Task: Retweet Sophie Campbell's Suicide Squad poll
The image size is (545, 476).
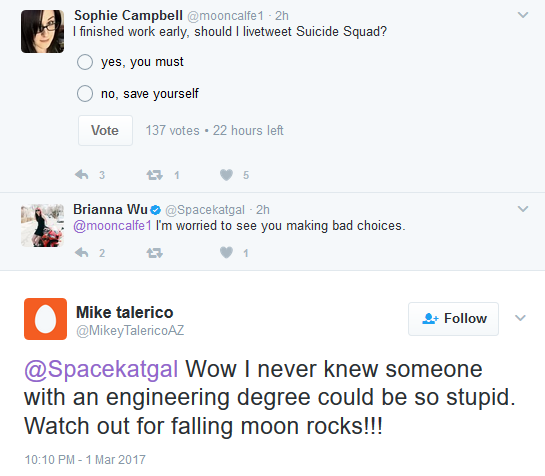Action: coord(155,175)
